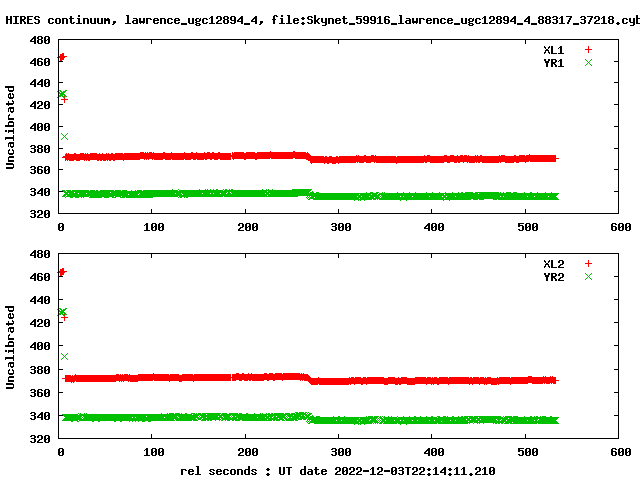Viewport: 640px width, 480px height.
Task: Click the green cross marker beside YR2
Action: point(588,276)
